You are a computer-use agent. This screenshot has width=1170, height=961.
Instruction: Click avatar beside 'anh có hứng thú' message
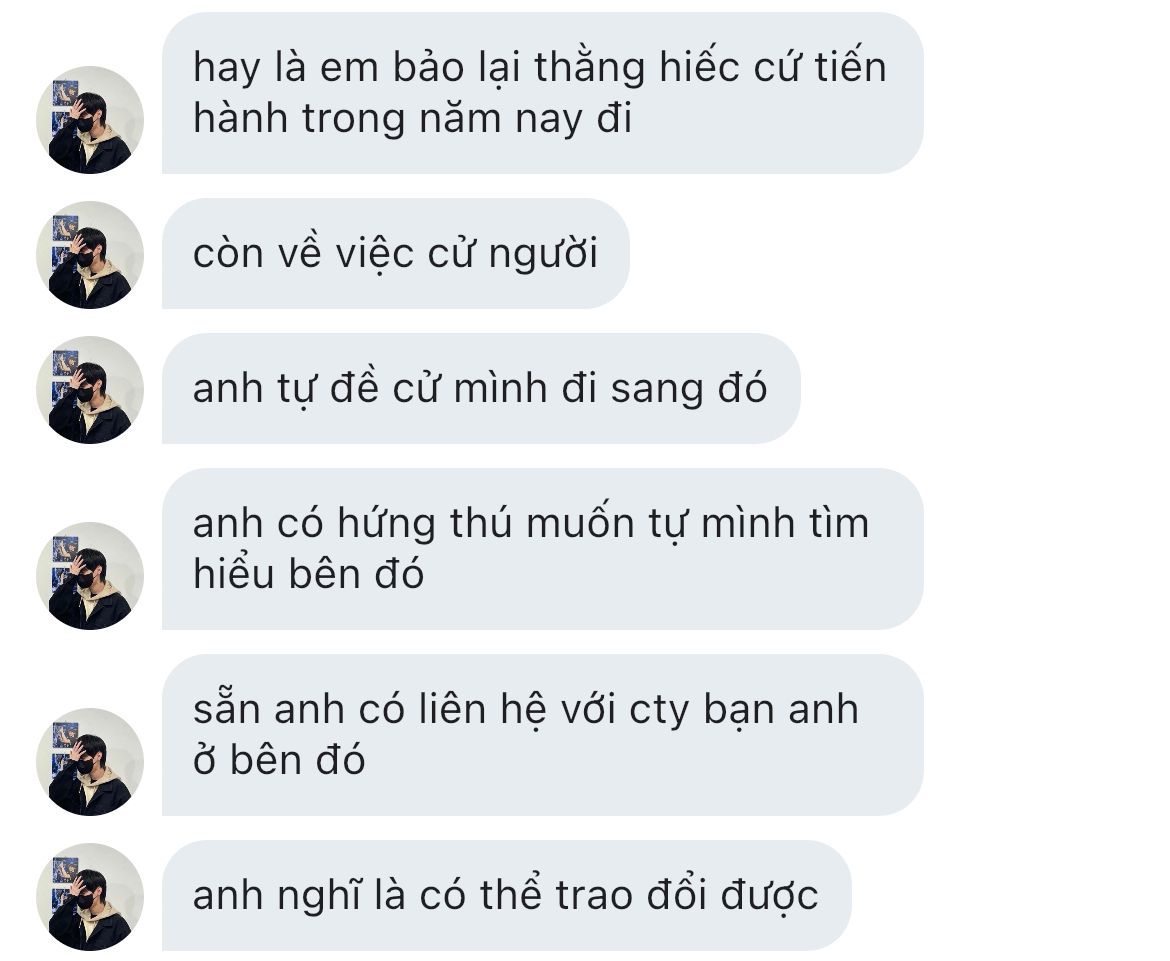[x=90, y=576]
